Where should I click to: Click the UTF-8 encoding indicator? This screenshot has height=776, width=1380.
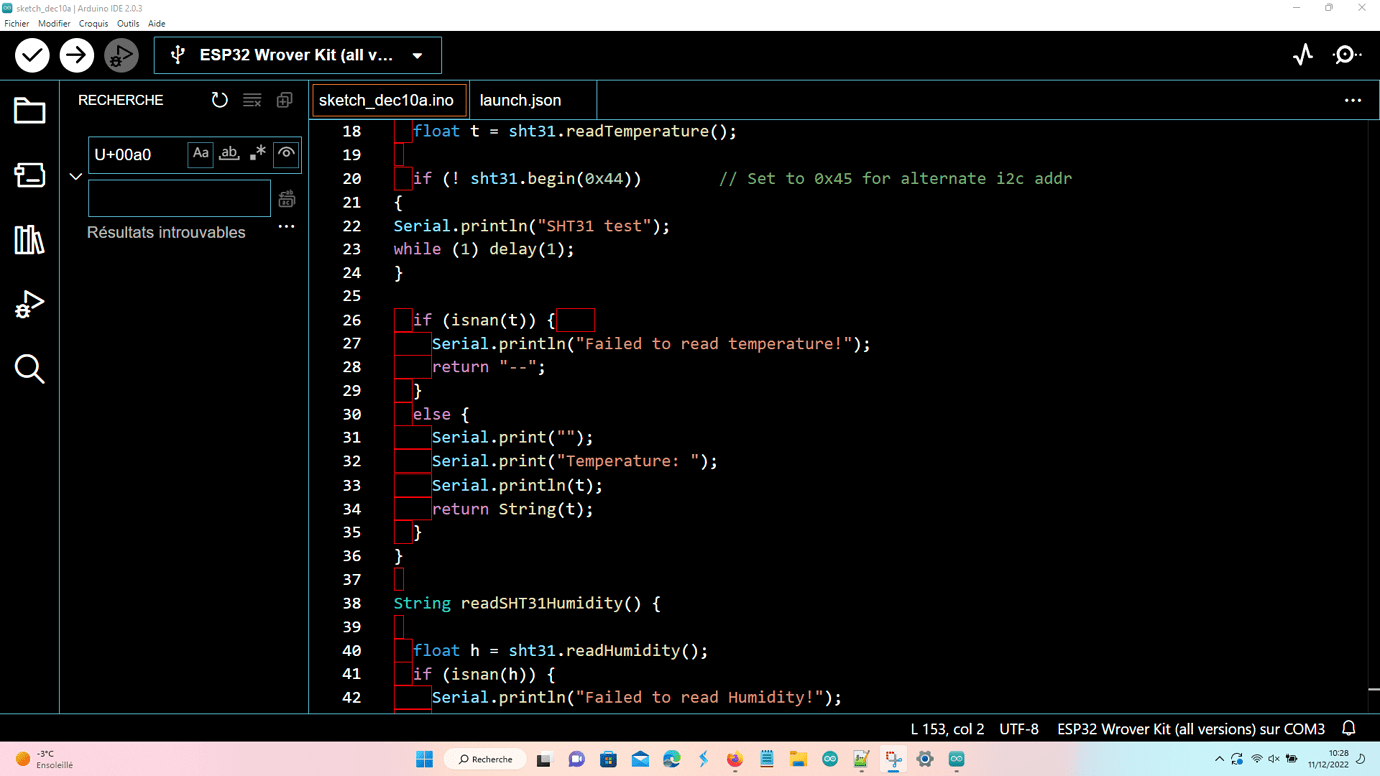tap(1019, 729)
